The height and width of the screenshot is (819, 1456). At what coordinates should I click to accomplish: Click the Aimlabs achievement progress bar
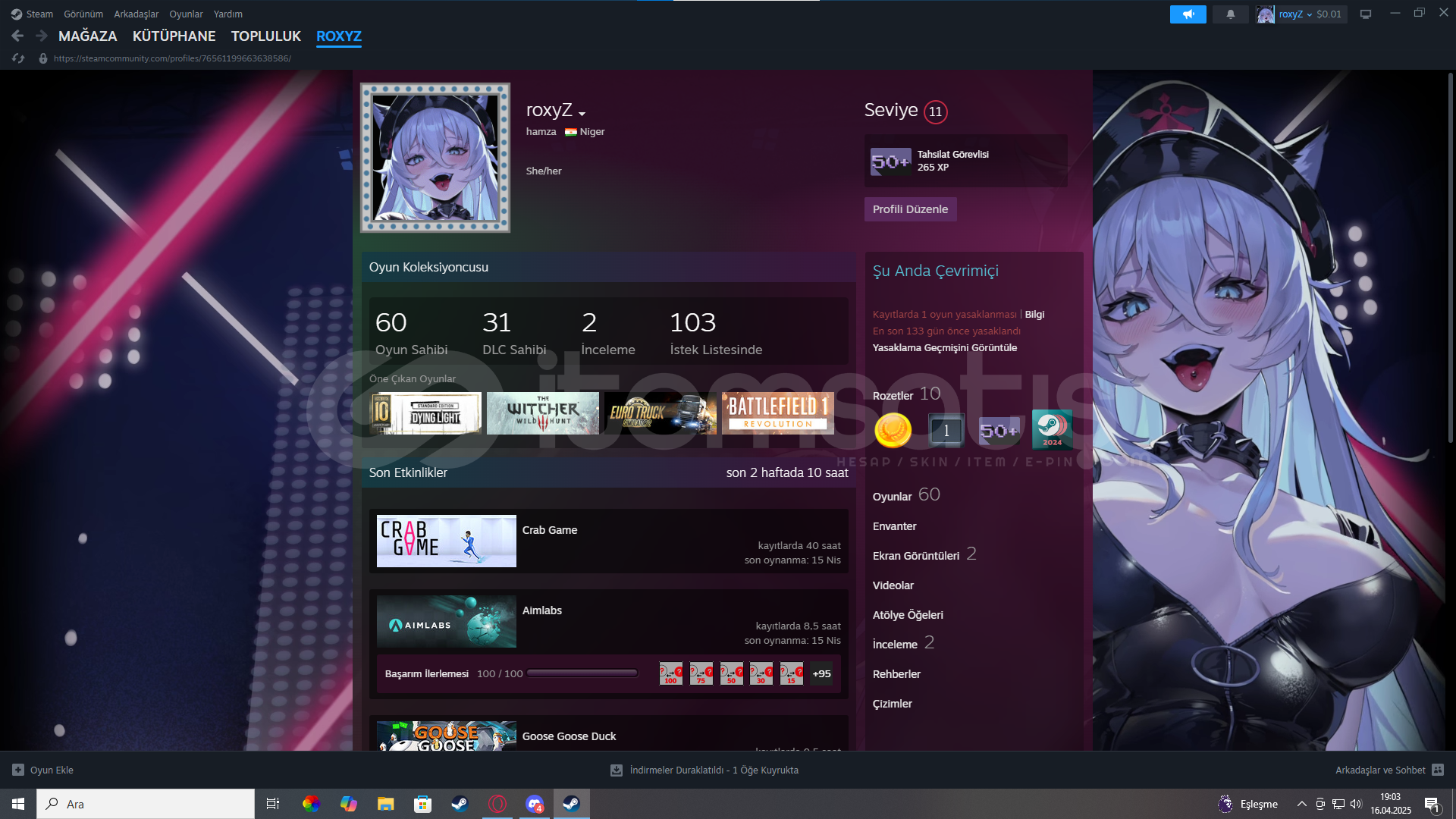click(582, 673)
